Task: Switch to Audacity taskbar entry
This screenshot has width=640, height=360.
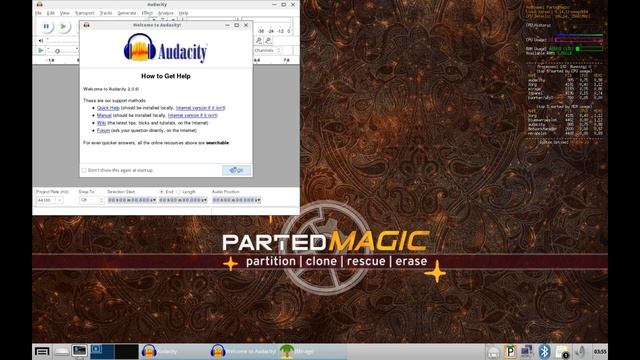Action: pyautogui.click(x=174, y=351)
